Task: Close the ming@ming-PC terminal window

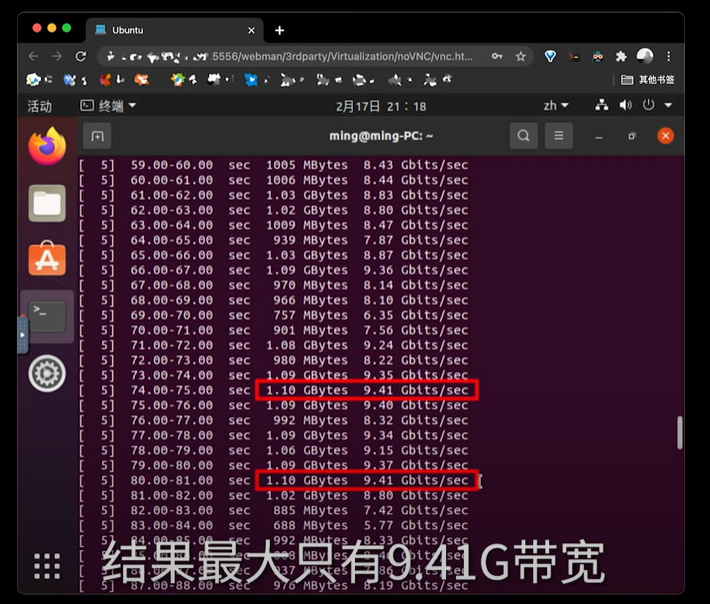Action: click(665, 136)
